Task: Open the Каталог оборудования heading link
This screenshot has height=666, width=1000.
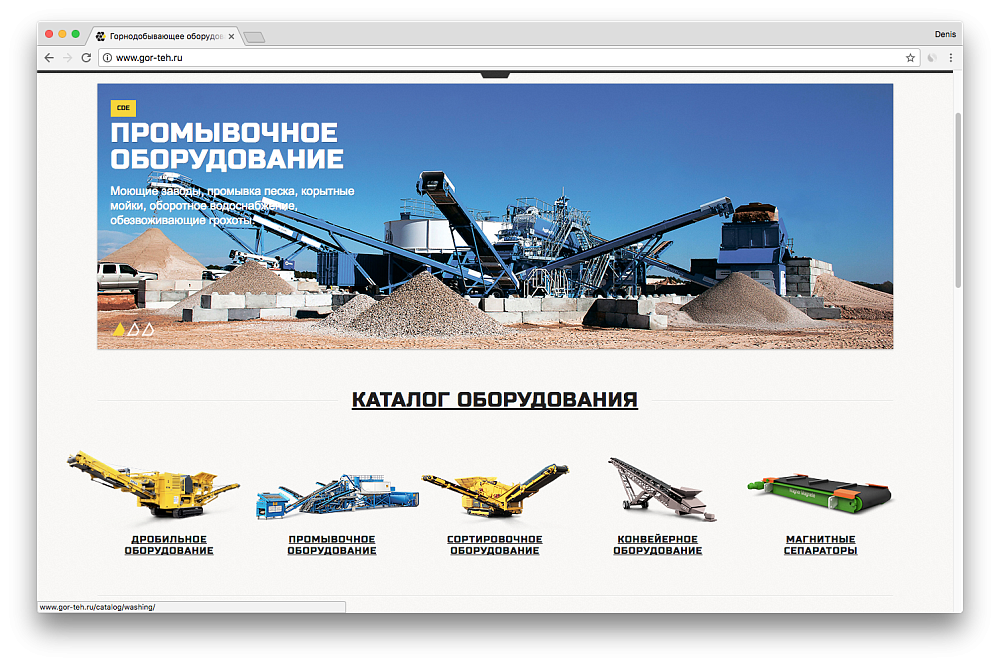Action: coord(495,400)
